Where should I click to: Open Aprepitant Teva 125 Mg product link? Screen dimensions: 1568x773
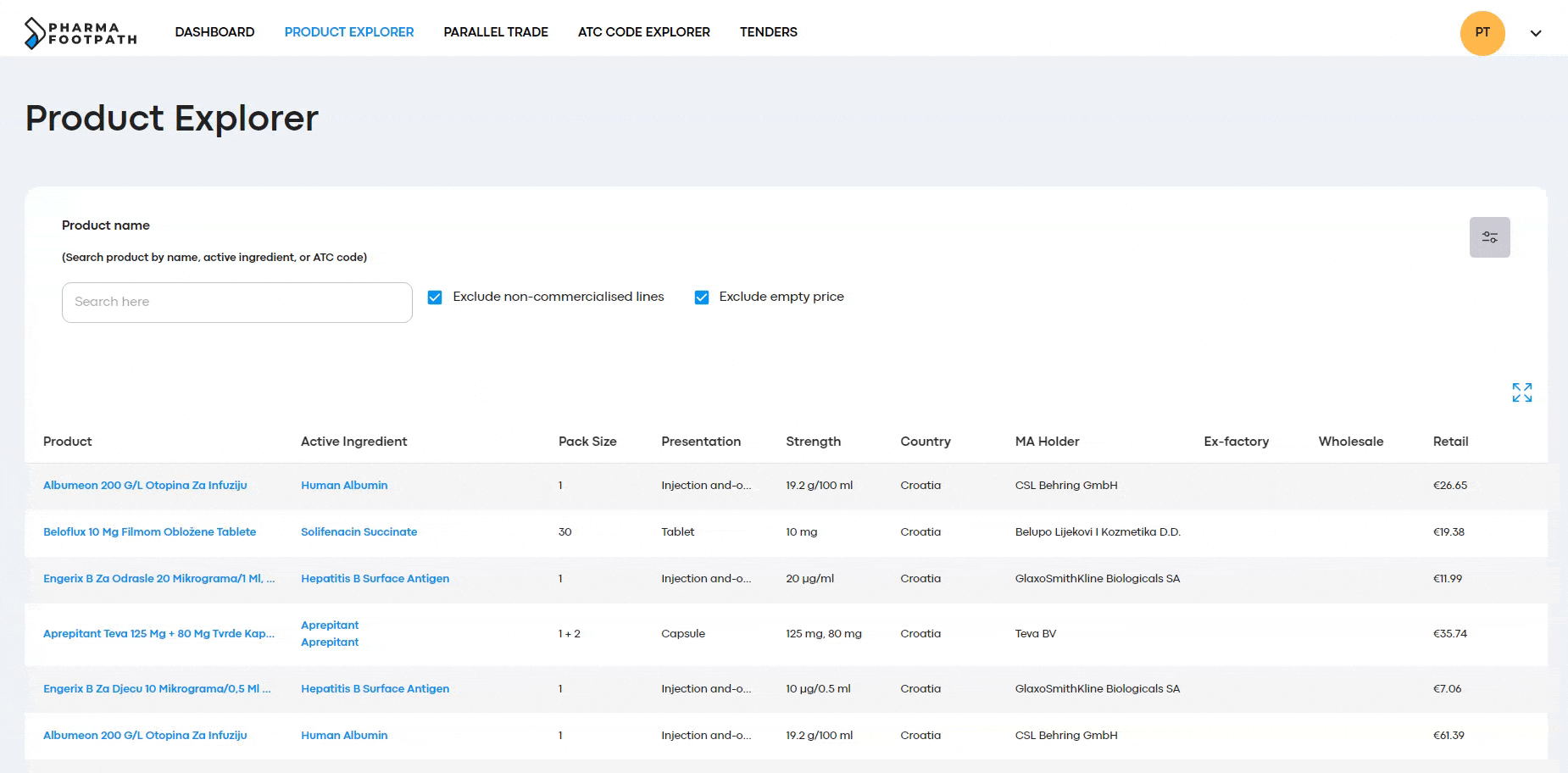click(159, 634)
